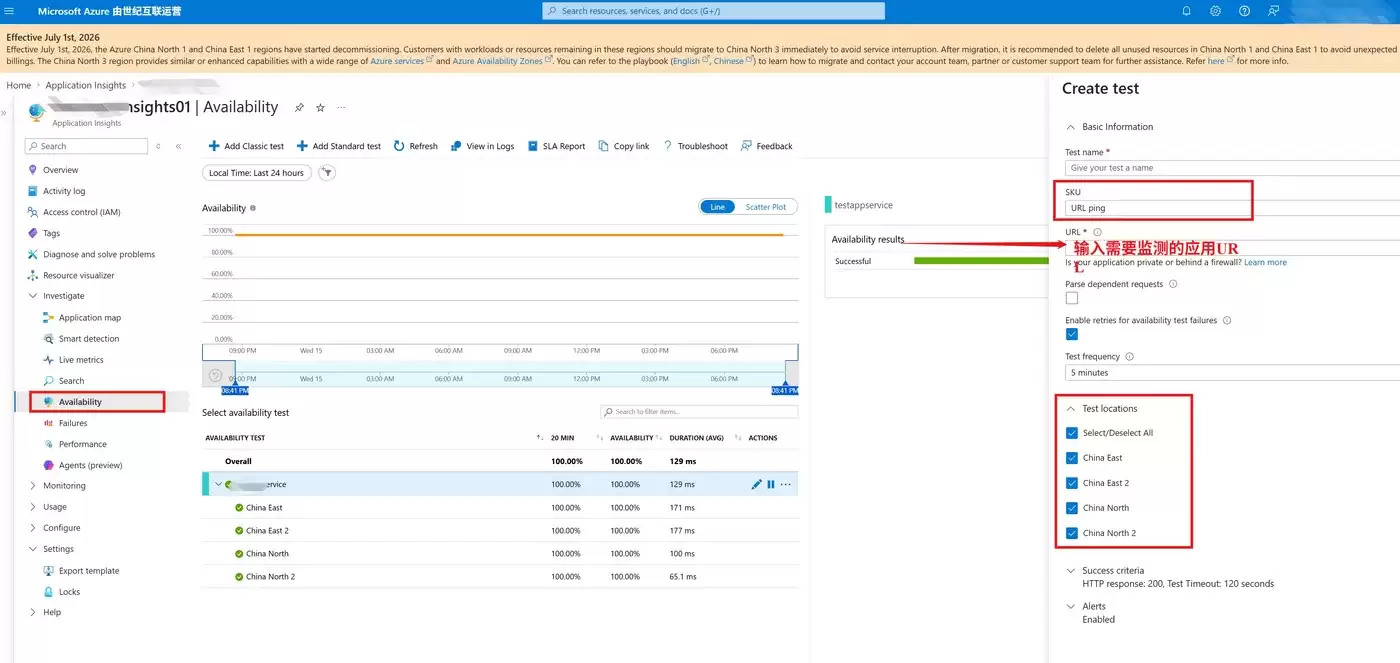Edit the test with the pencil icon
This screenshot has width=1400, height=663.
pyautogui.click(x=756, y=485)
